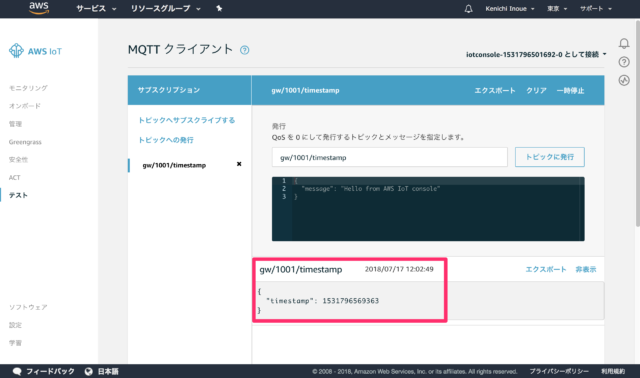The image size is (640, 378).
Task: Open 利用規約 link in the footer
Action: 613,371
